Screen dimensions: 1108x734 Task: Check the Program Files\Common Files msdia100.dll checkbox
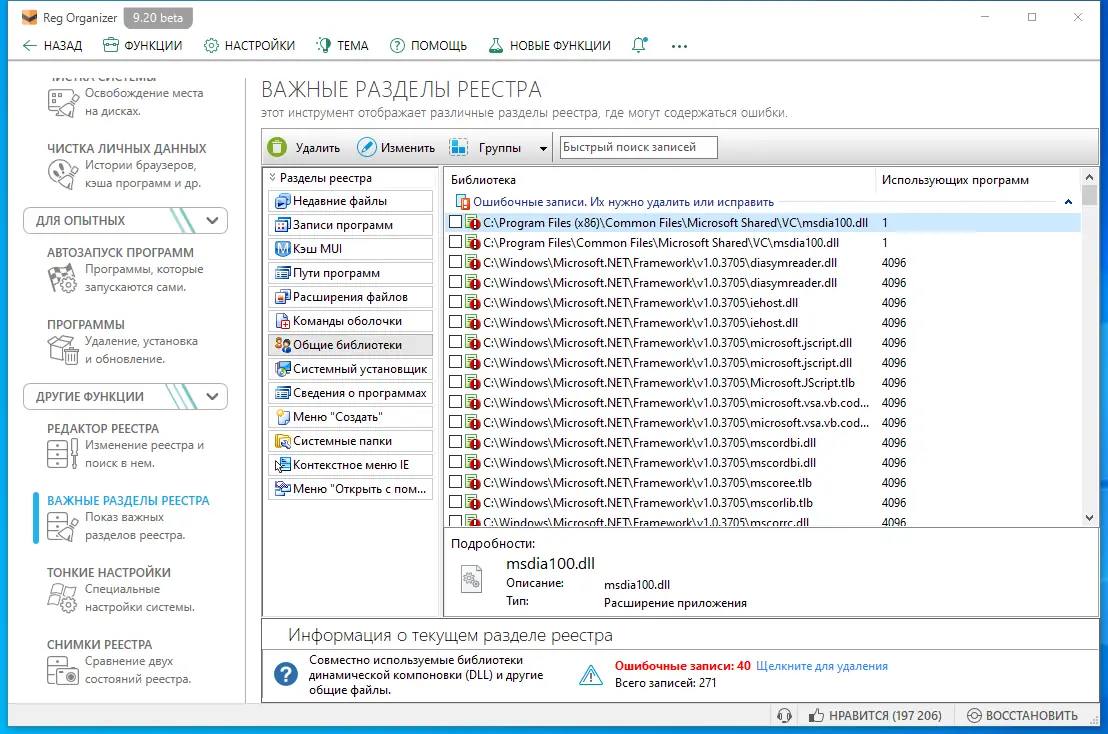click(455, 242)
